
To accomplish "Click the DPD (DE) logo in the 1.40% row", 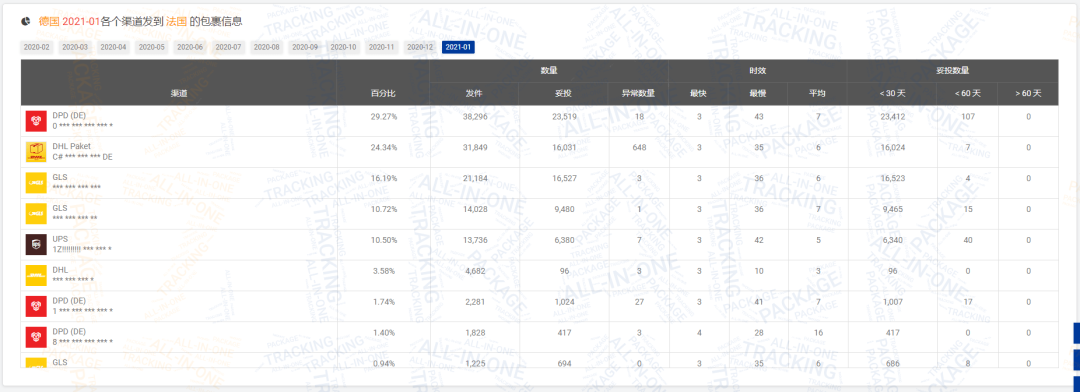I will pos(36,337).
